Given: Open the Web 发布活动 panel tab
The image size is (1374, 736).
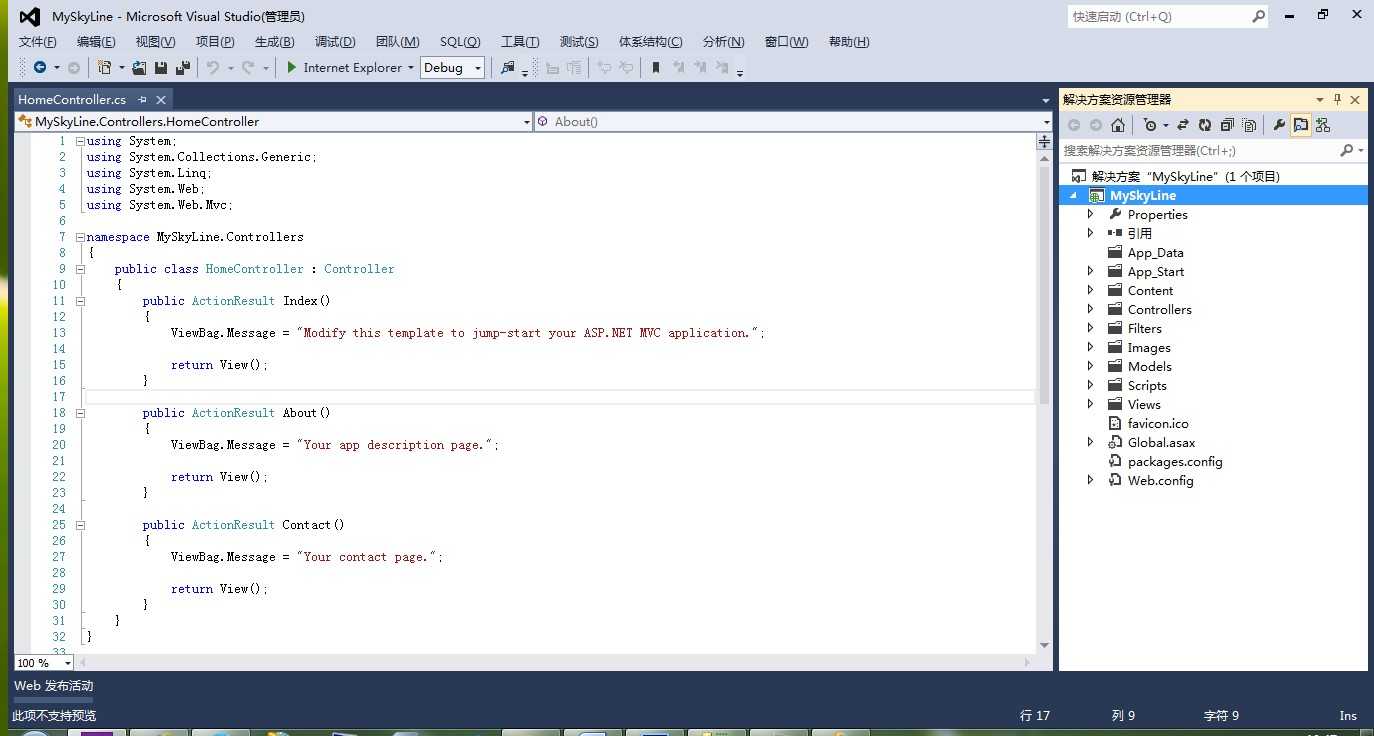Looking at the screenshot, I should (x=53, y=686).
